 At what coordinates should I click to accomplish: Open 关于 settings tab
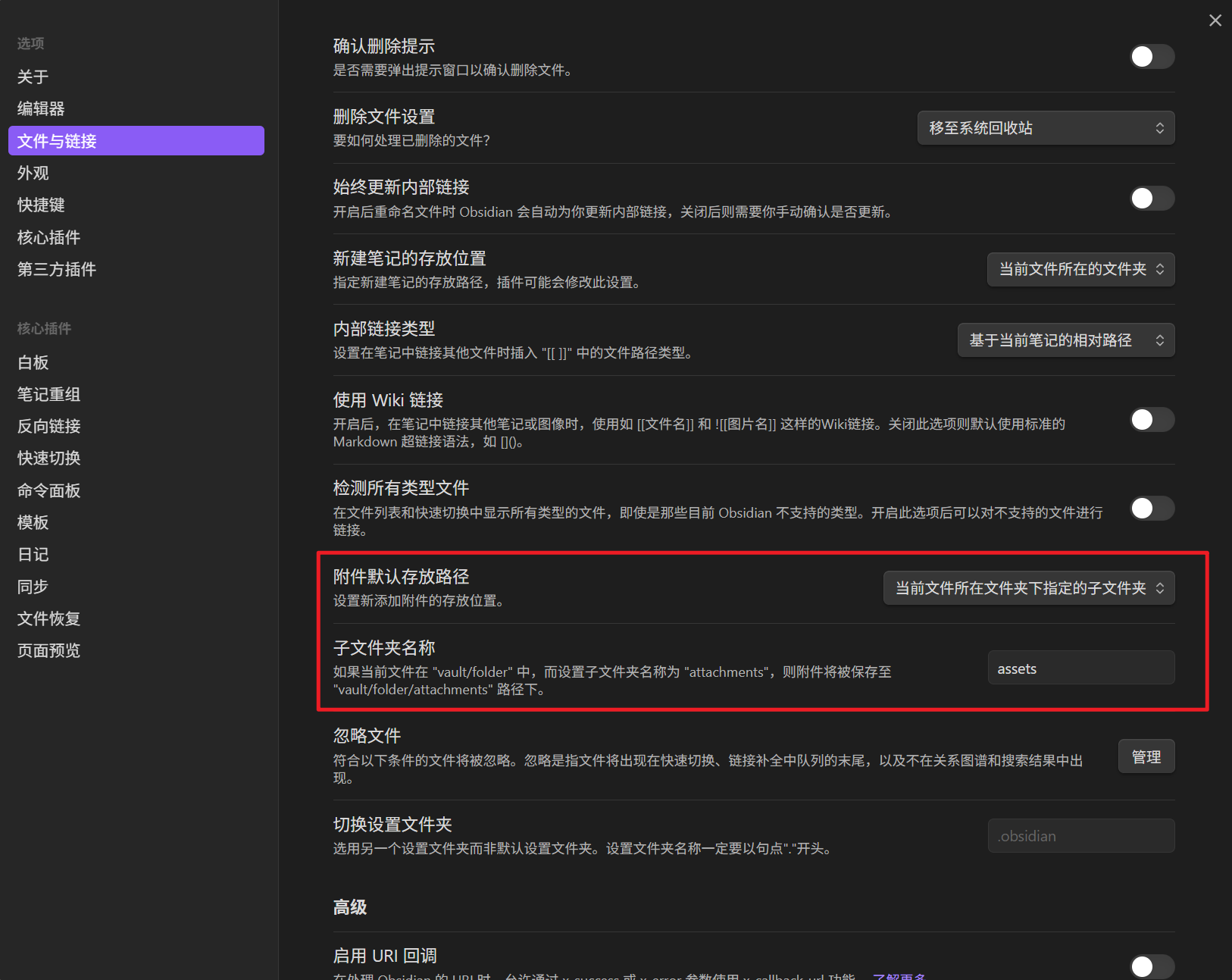[x=136, y=77]
